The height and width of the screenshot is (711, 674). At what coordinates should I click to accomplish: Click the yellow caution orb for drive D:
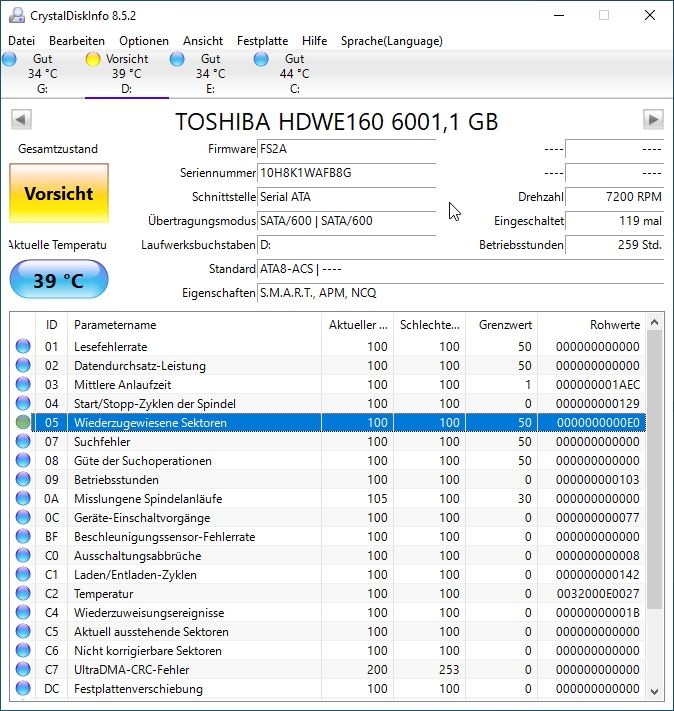93,59
